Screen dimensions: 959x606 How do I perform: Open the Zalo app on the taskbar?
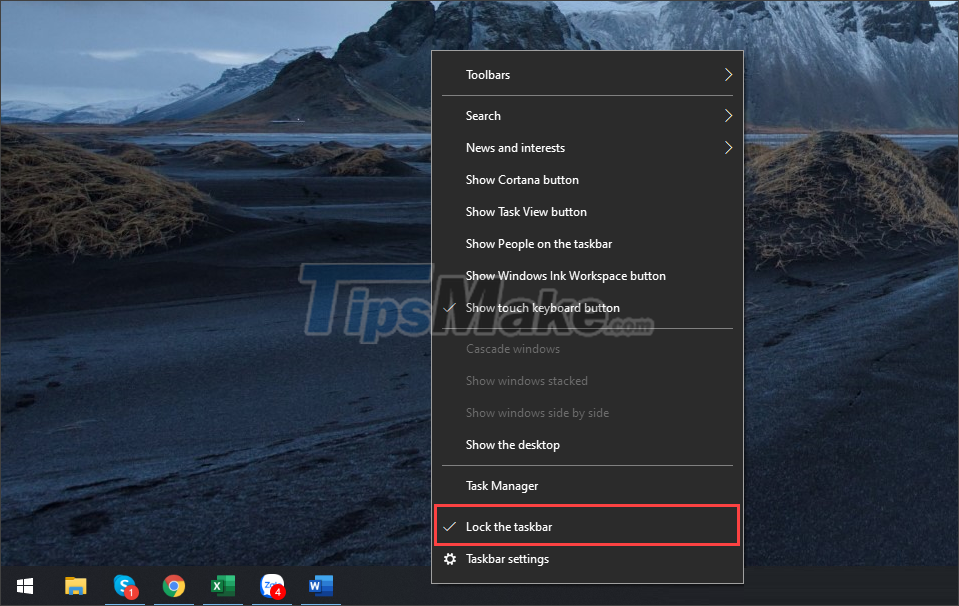[x=272, y=586]
